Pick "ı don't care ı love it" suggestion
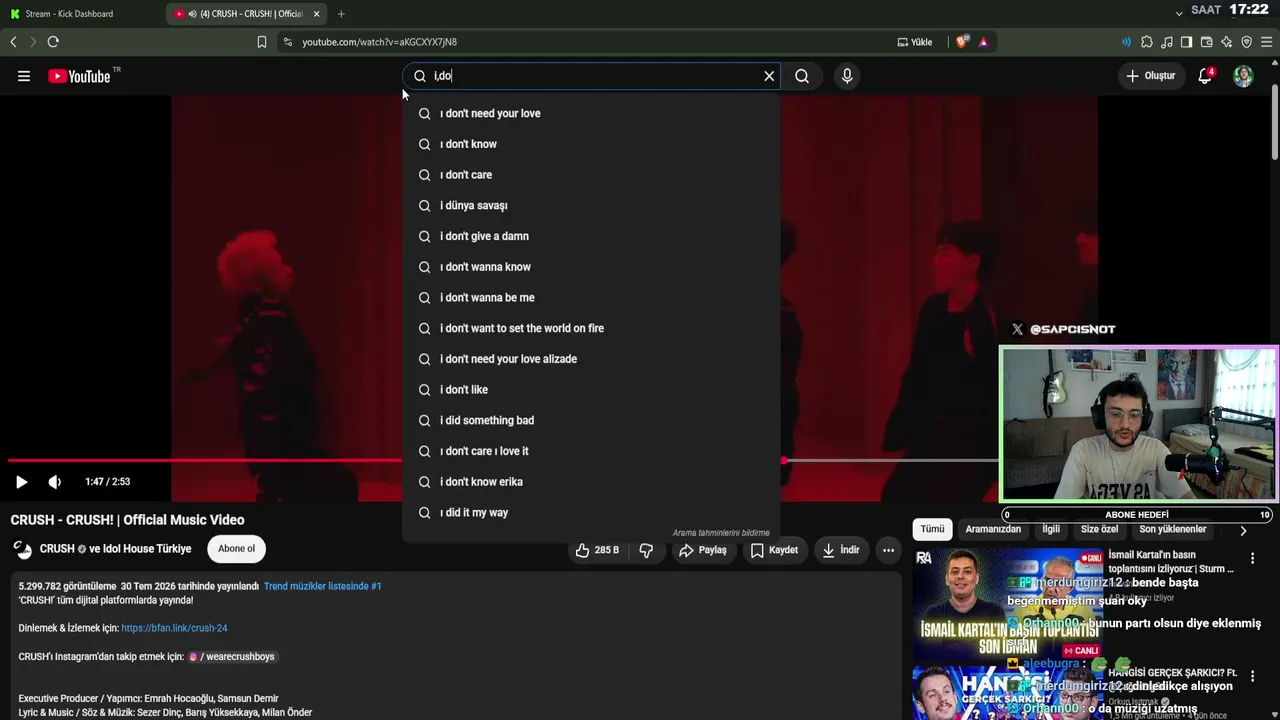This screenshot has width=1280, height=720. click(x=591, y=451)
